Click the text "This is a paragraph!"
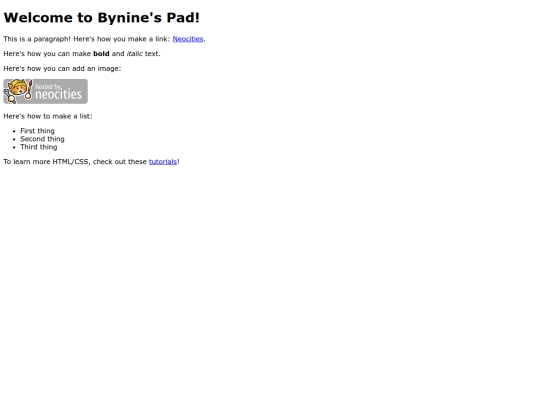Viewport: 540px width, 405px height. point(37,39)
